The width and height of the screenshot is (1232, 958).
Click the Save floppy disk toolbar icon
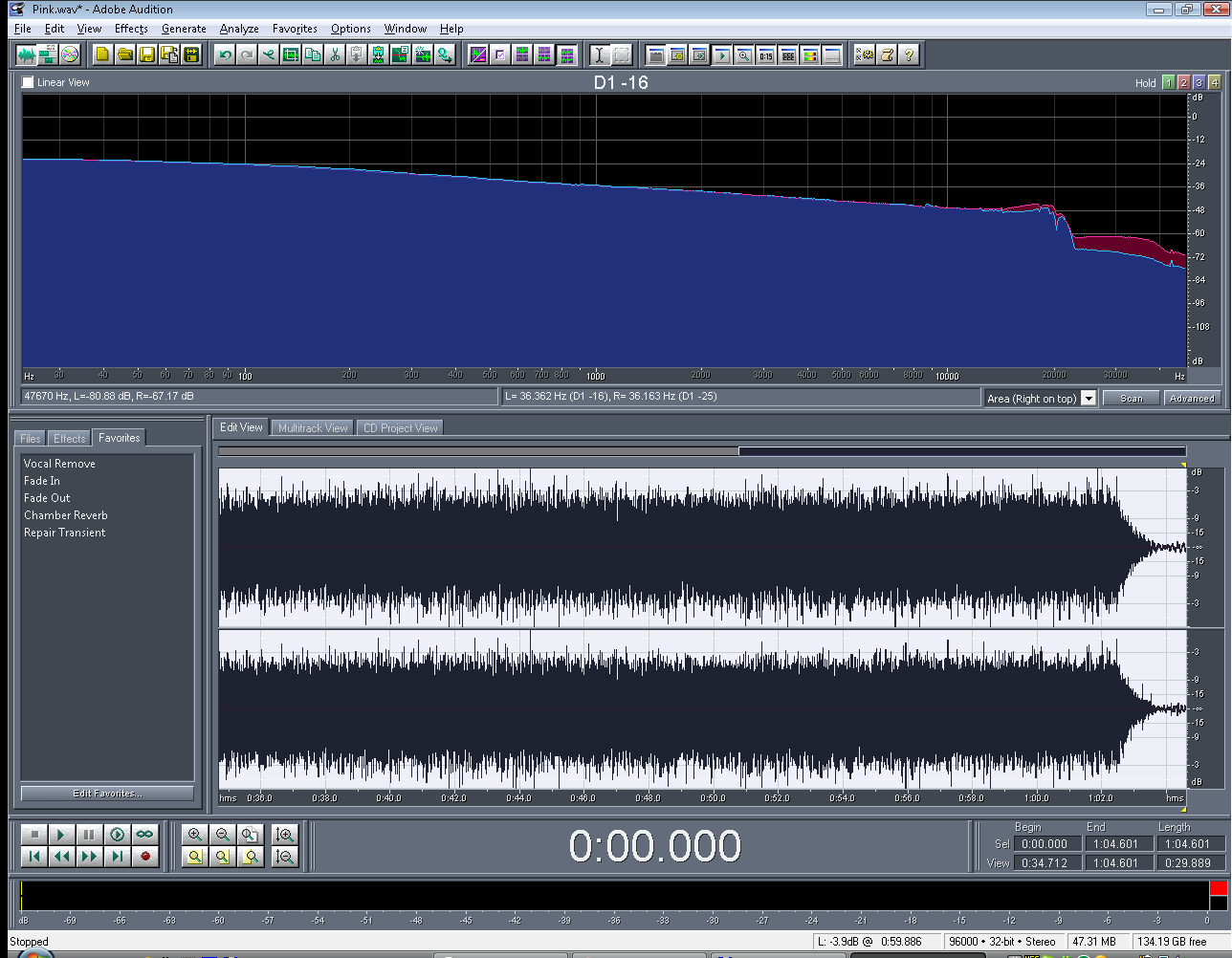coord(147,55)
